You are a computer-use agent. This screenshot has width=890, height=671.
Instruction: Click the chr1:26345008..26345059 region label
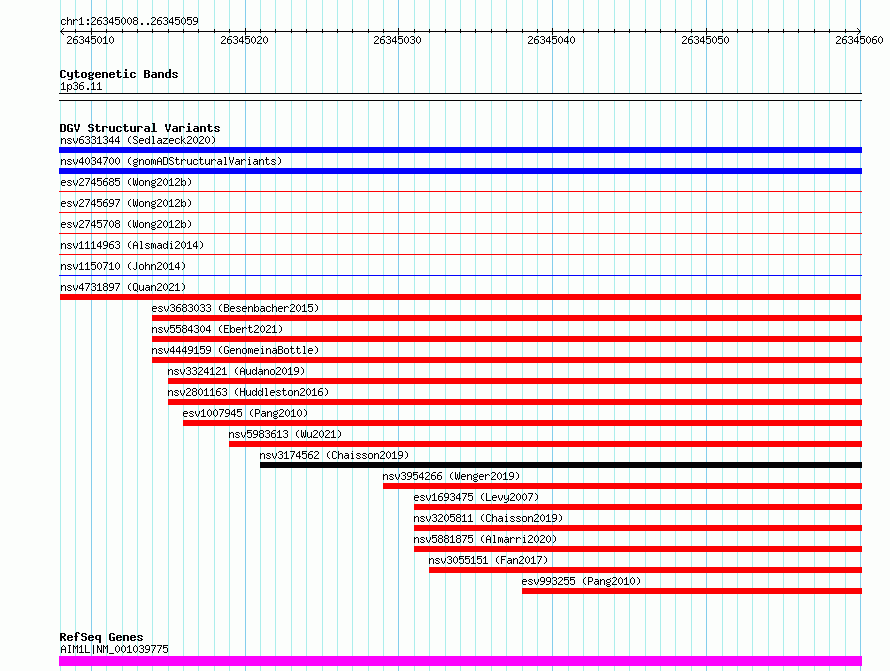(x=129, y=21)
